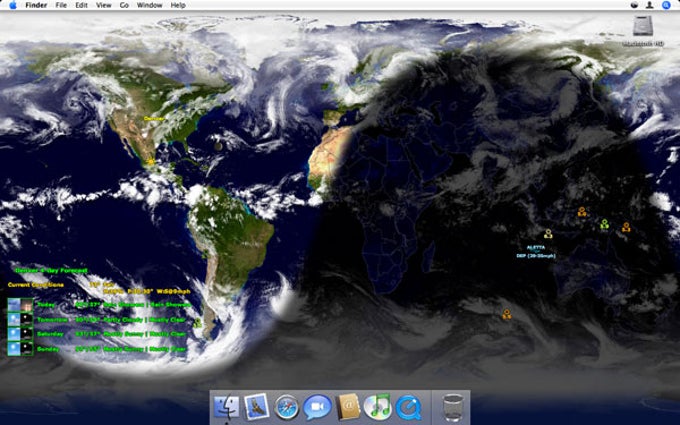Open the Go menu
The width and height of the screenshot is (680, 425).
124,5
